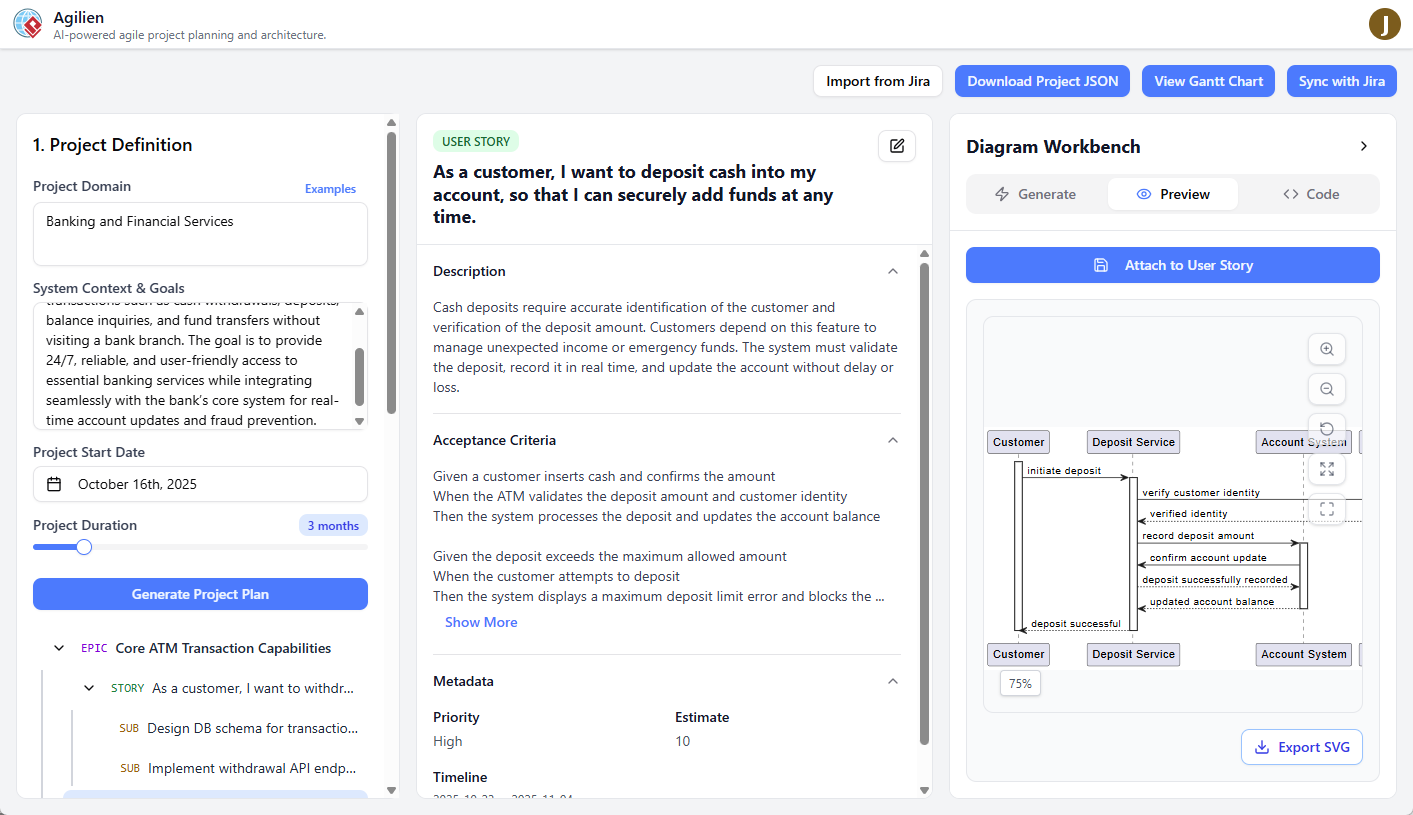
Task: Click Generate Project Plan
Action: pos(199,594)
